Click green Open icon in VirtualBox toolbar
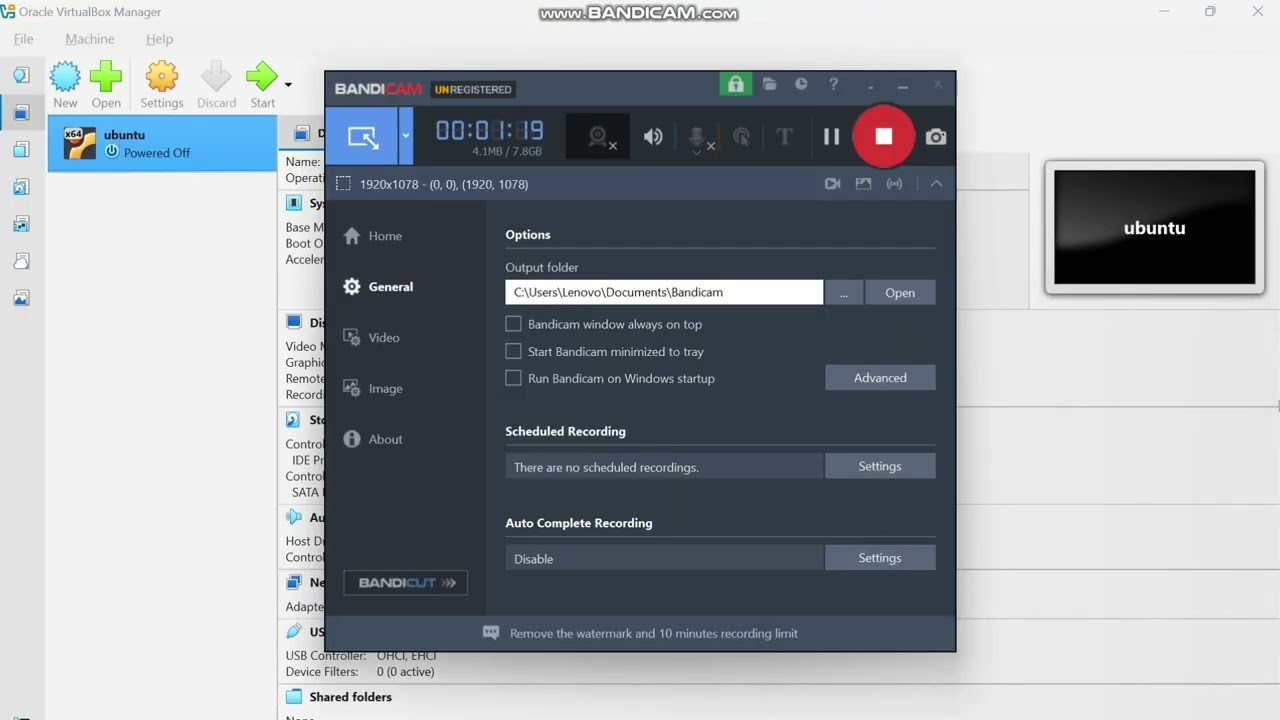The width and height of the screenshot is (1280, 720). pyautogui.click(x=106, y=85)
